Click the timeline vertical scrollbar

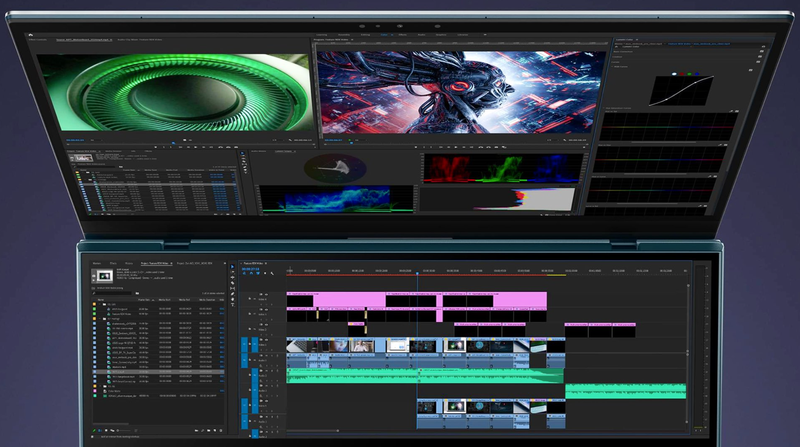[x=688, y=352]
